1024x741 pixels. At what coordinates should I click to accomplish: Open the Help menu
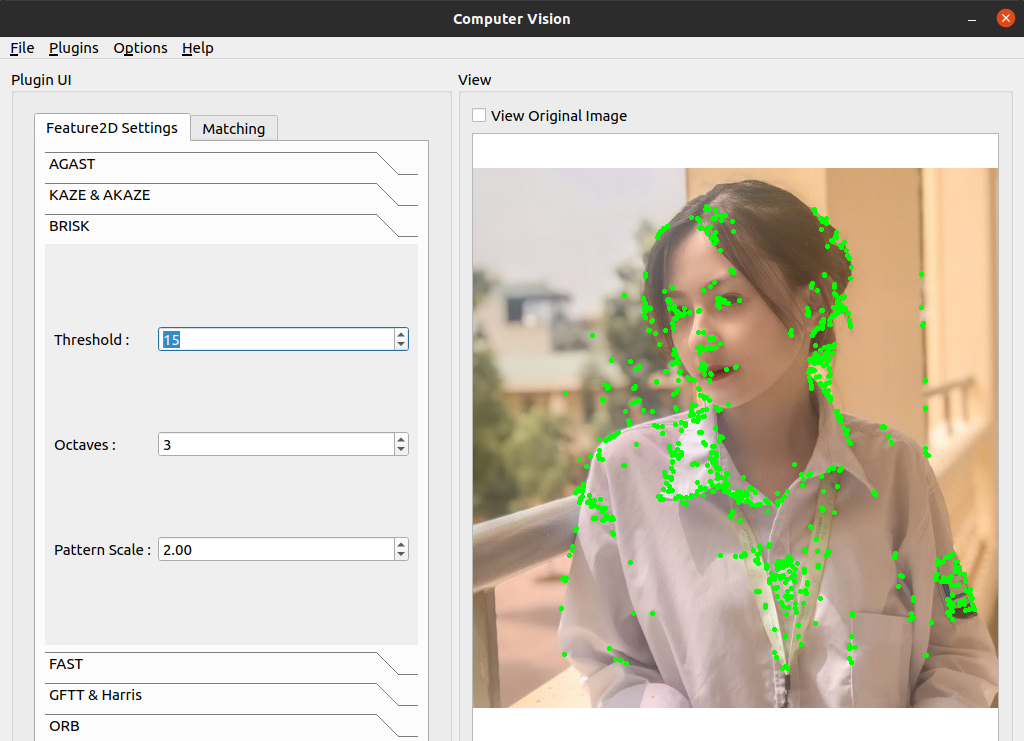coord(198,48)
